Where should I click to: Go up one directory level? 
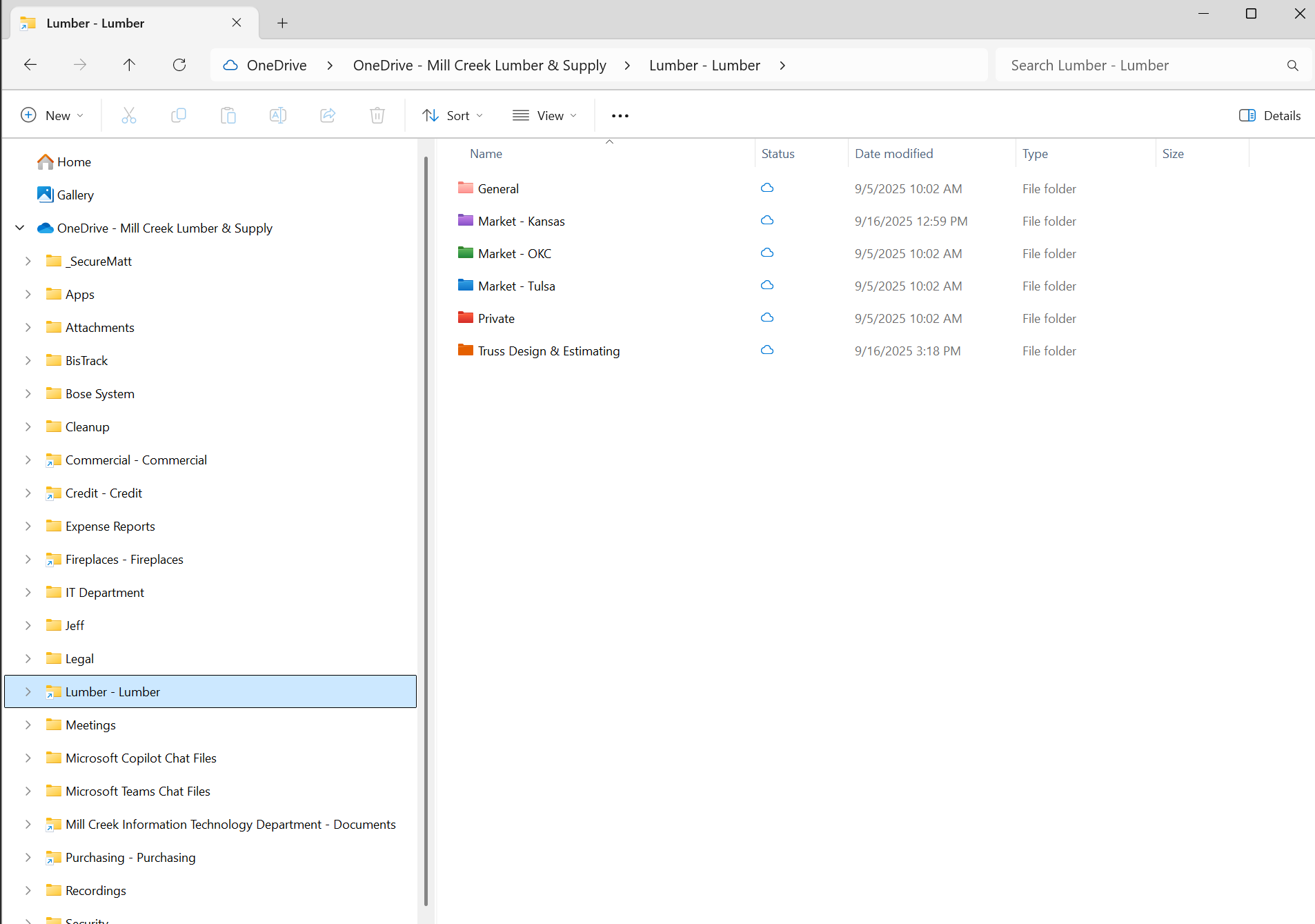[x=129, y=65]
